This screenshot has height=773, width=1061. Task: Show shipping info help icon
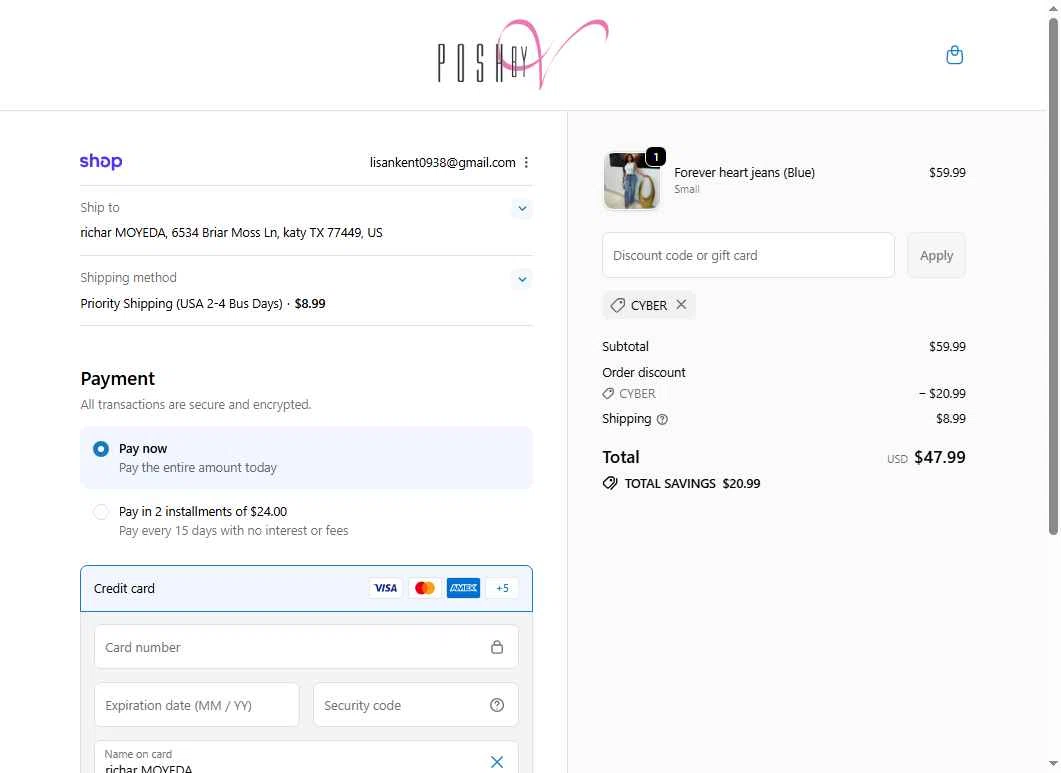[662, 419]
